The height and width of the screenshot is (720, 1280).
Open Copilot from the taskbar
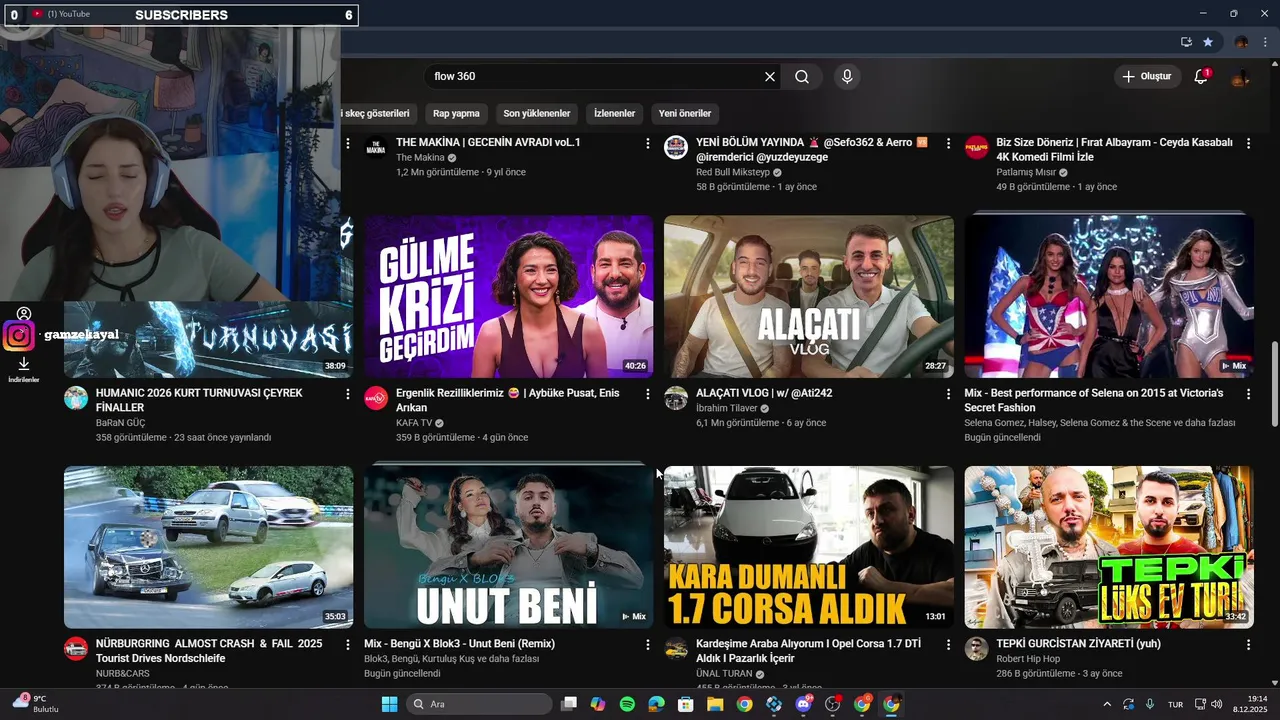[x=598, y=704]
